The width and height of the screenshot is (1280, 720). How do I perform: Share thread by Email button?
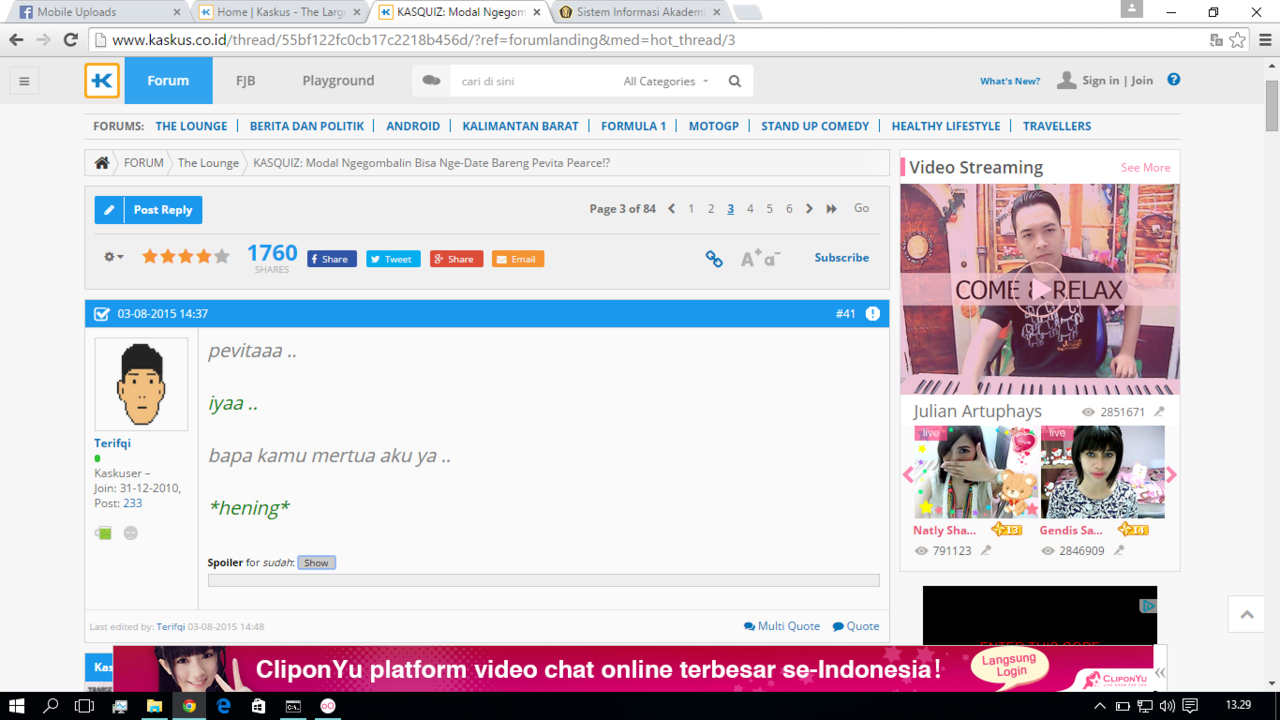518,259
